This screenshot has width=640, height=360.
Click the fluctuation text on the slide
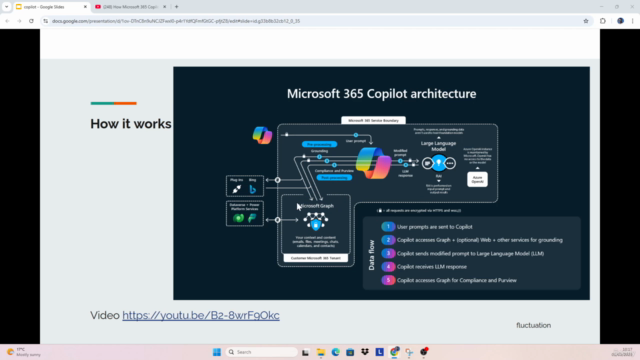click(x=533, y=325)
